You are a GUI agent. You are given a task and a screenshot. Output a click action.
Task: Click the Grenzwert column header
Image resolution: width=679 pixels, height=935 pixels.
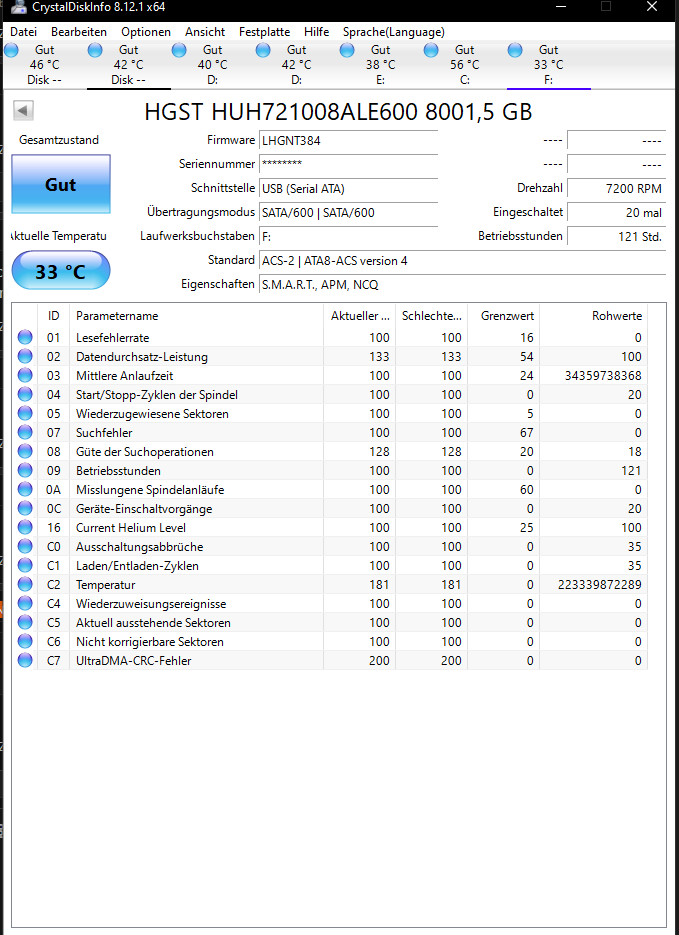[x=503, y=315]
